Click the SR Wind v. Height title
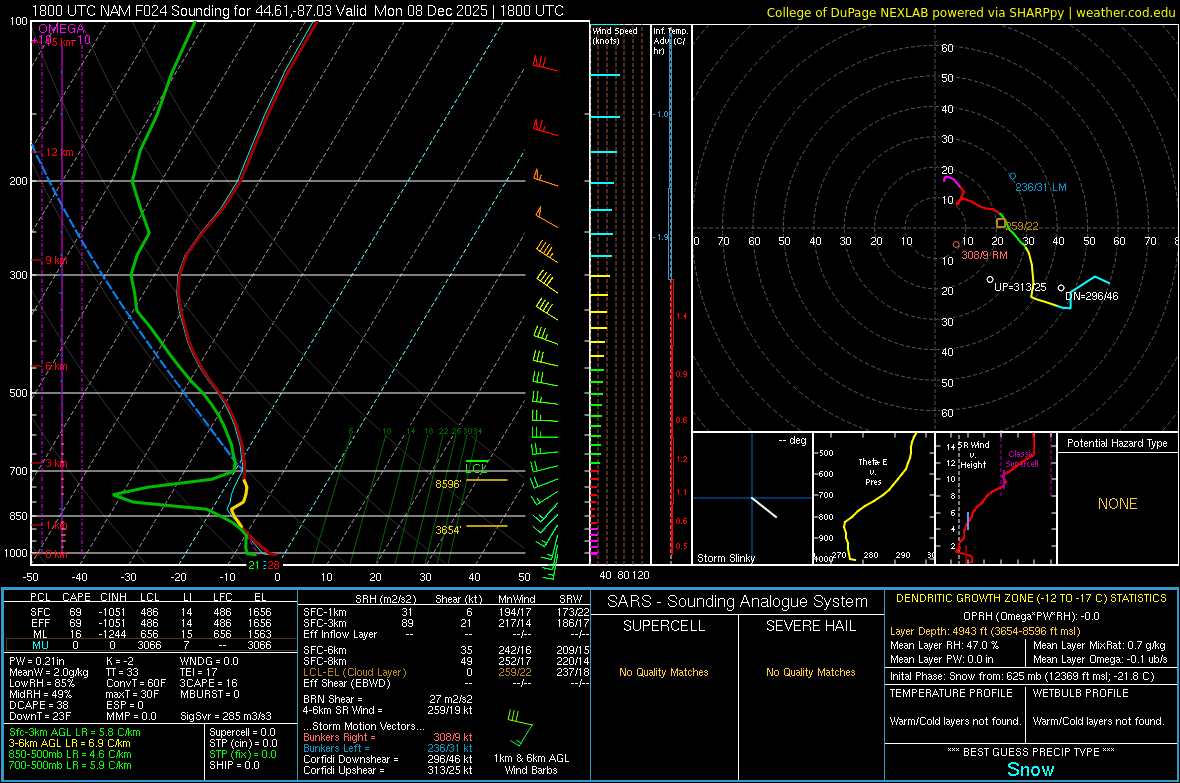1180x783 pixels. 974,455
